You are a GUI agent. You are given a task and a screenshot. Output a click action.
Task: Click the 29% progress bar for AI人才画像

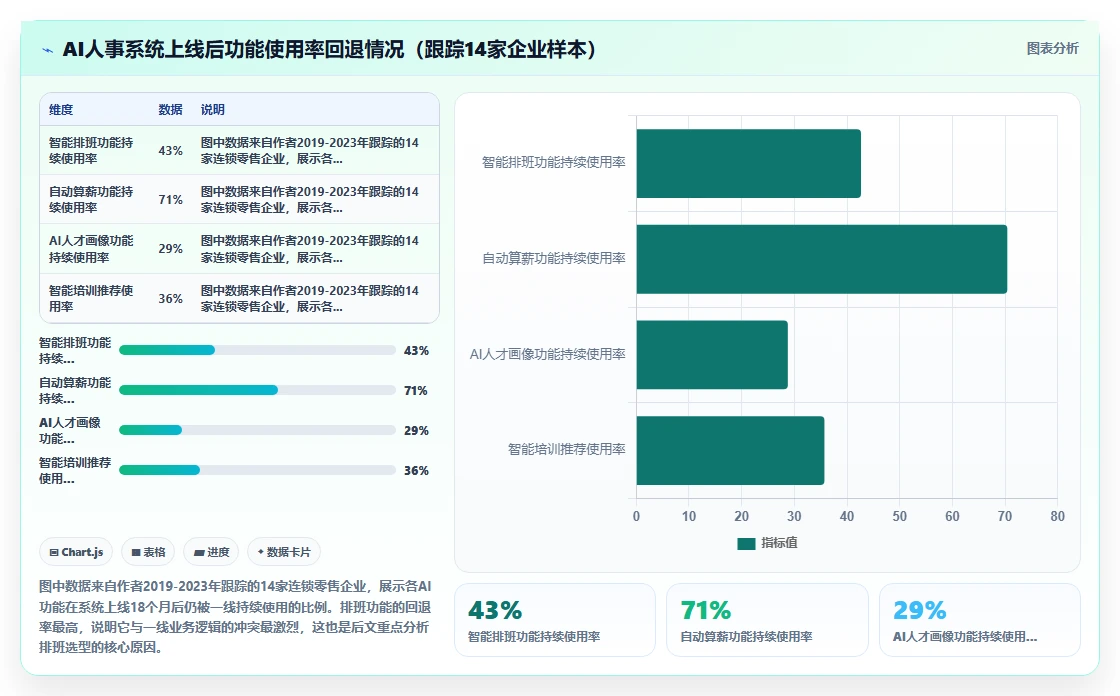click(257, 430)
